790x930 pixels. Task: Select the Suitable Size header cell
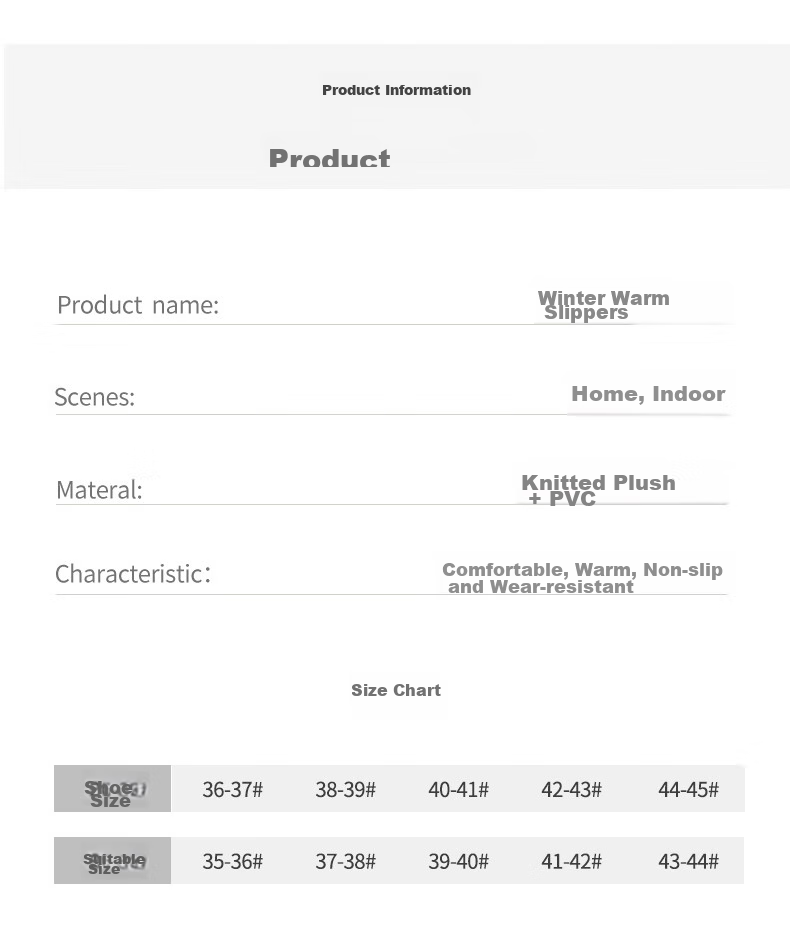coord(112,861)
